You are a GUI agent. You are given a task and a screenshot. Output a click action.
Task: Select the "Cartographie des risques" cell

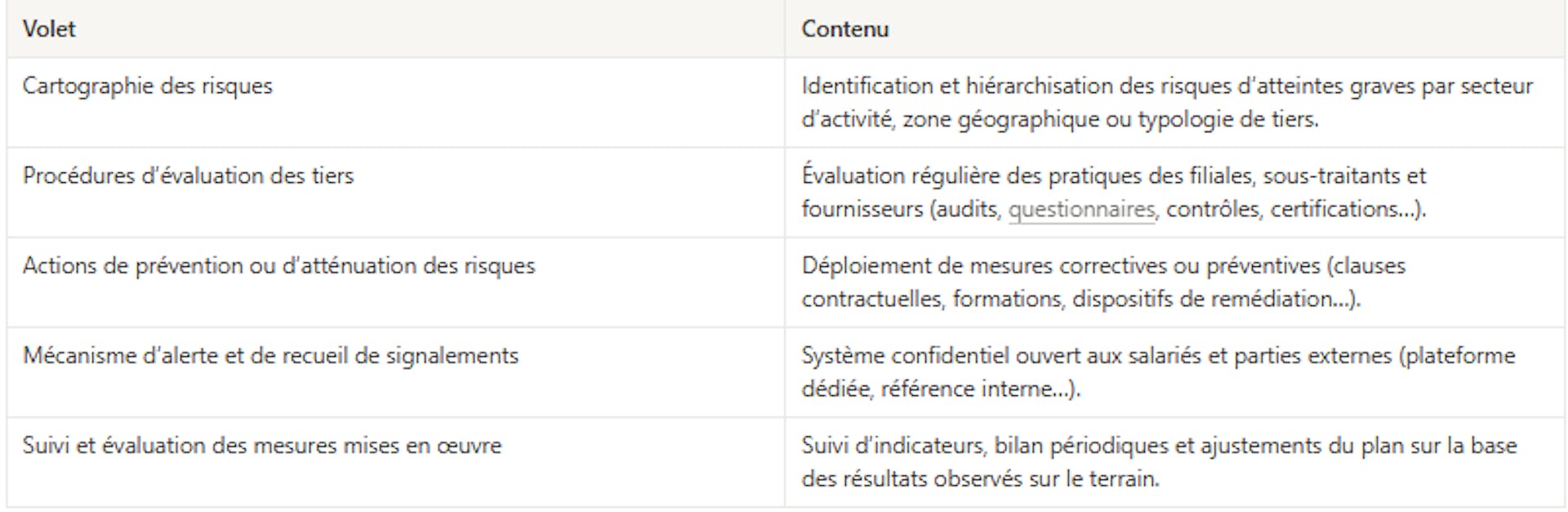pyautogui.click(x=148, y=87)
